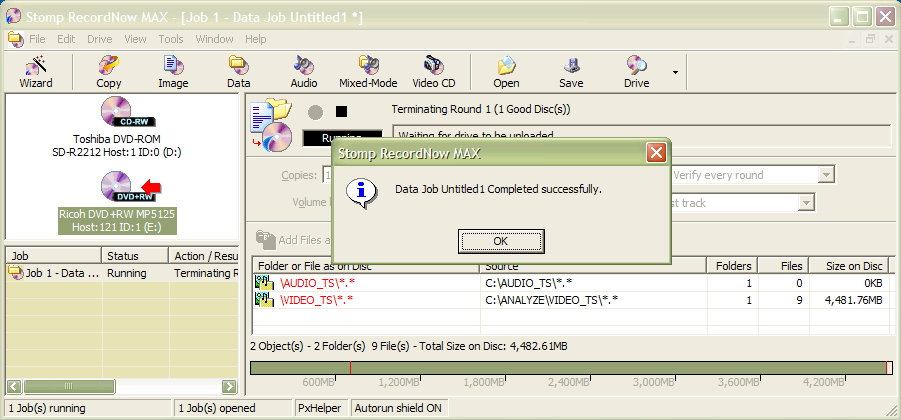Viewport: 901px width, 420px height.
Task: Select the Job 1 - Data row
Action: [x=122, y=273]
